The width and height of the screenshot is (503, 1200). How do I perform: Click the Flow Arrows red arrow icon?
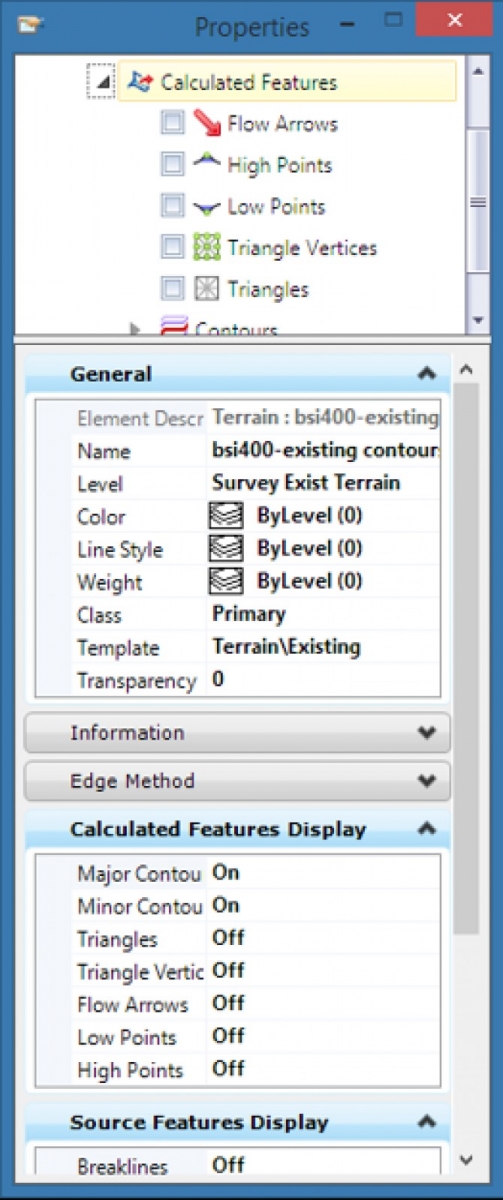207,123
